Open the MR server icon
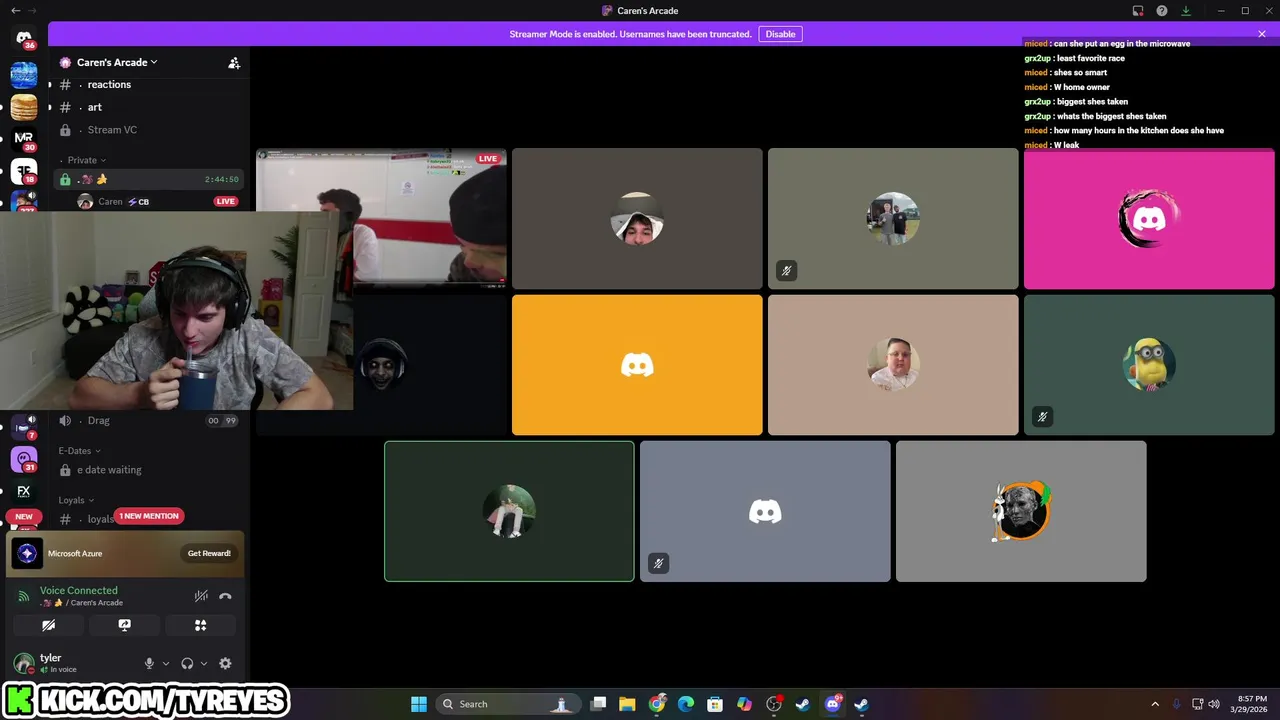 24,139
